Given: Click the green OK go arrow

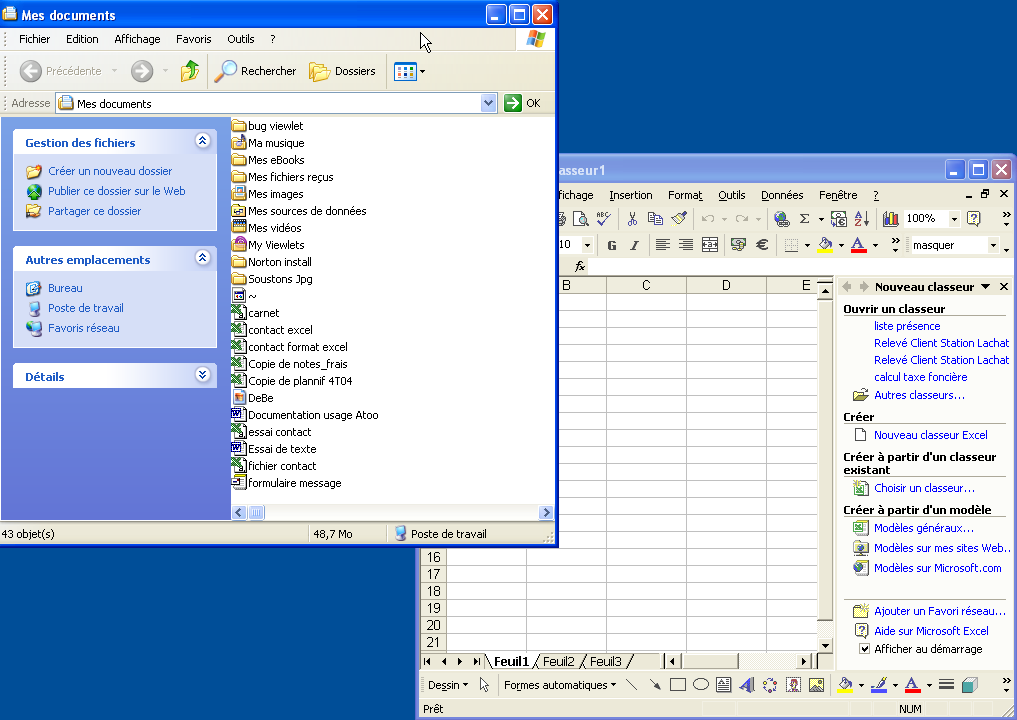Looking at the screenshot, I should click(x=513, y=103).
